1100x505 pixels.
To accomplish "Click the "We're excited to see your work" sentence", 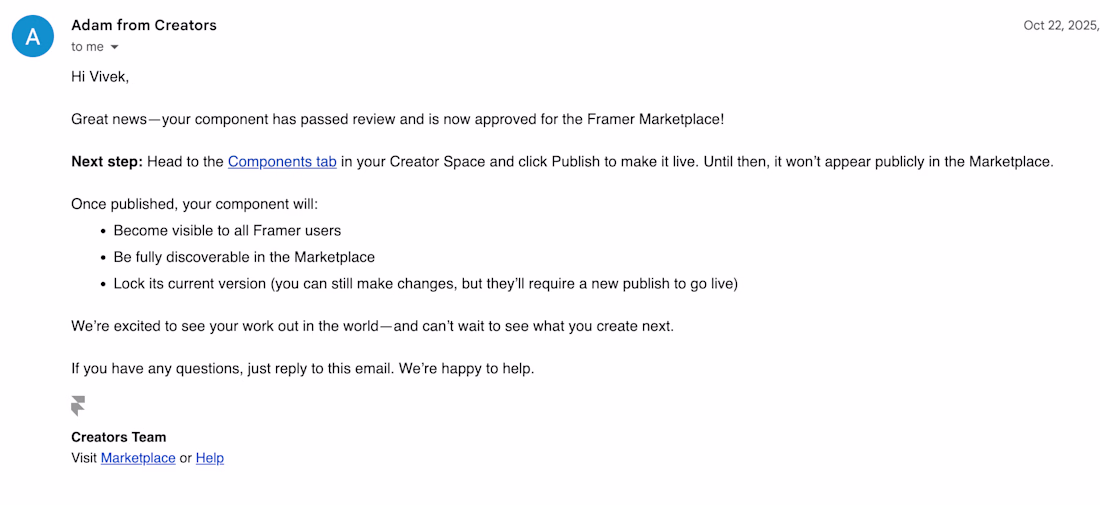I will point(372,326).
